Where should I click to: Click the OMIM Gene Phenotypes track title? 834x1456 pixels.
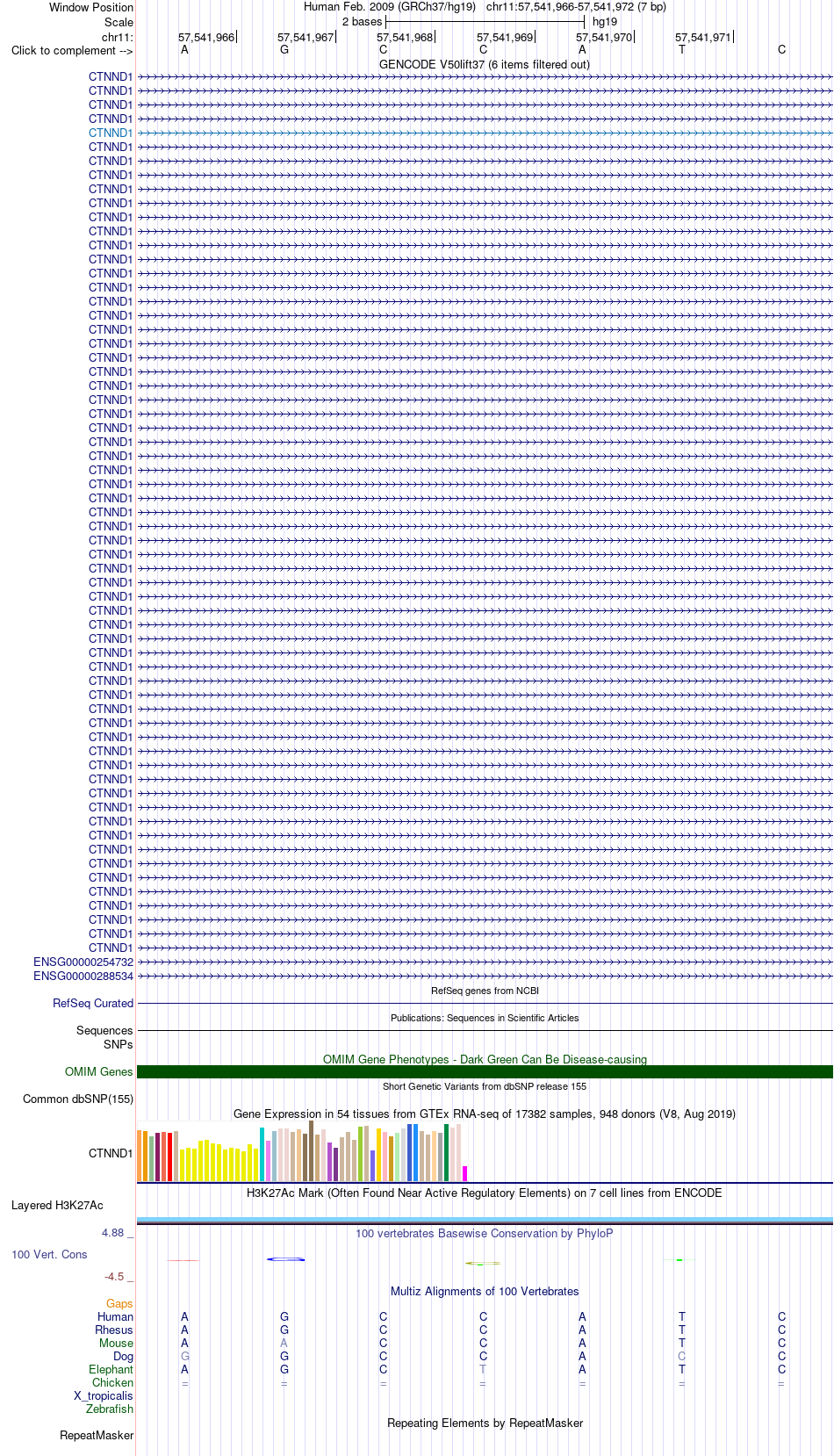[x=485, y=1059]
